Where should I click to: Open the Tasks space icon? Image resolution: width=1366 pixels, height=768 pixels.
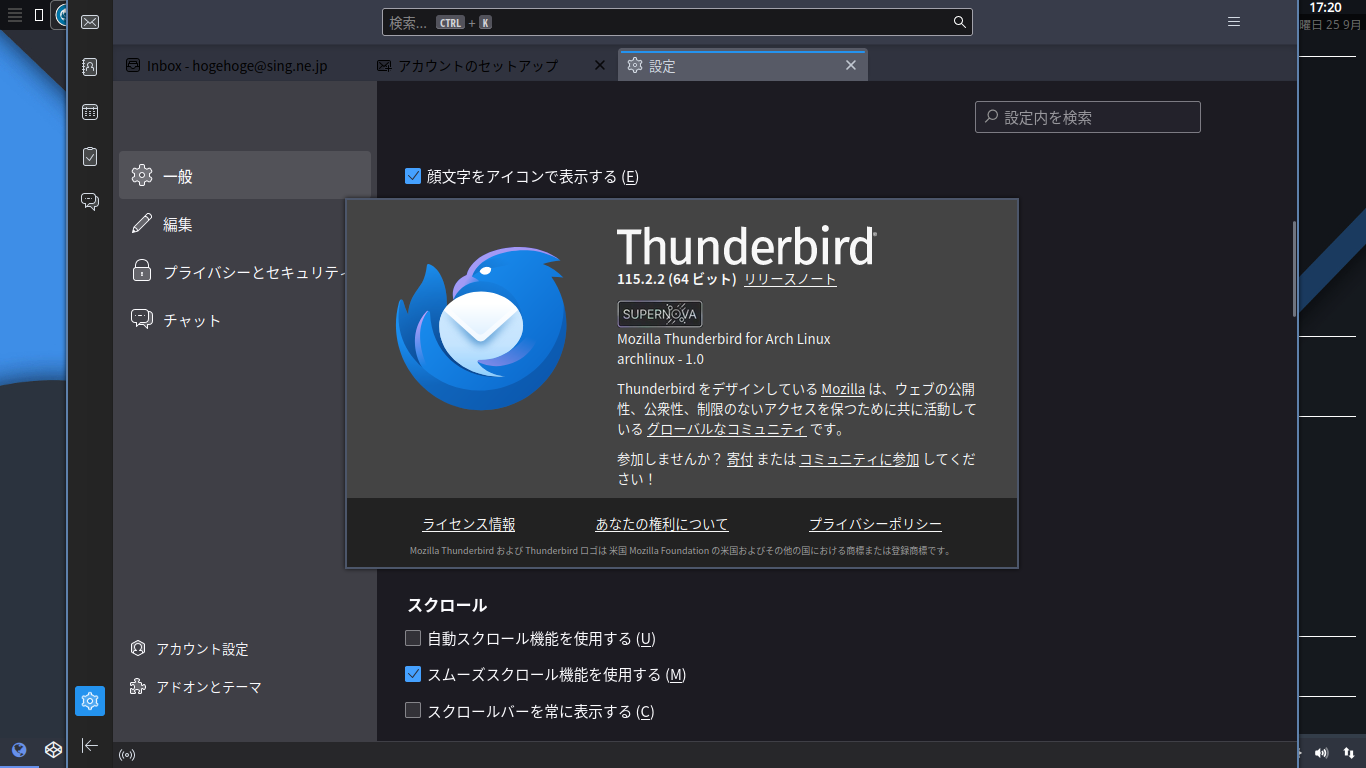90,156
